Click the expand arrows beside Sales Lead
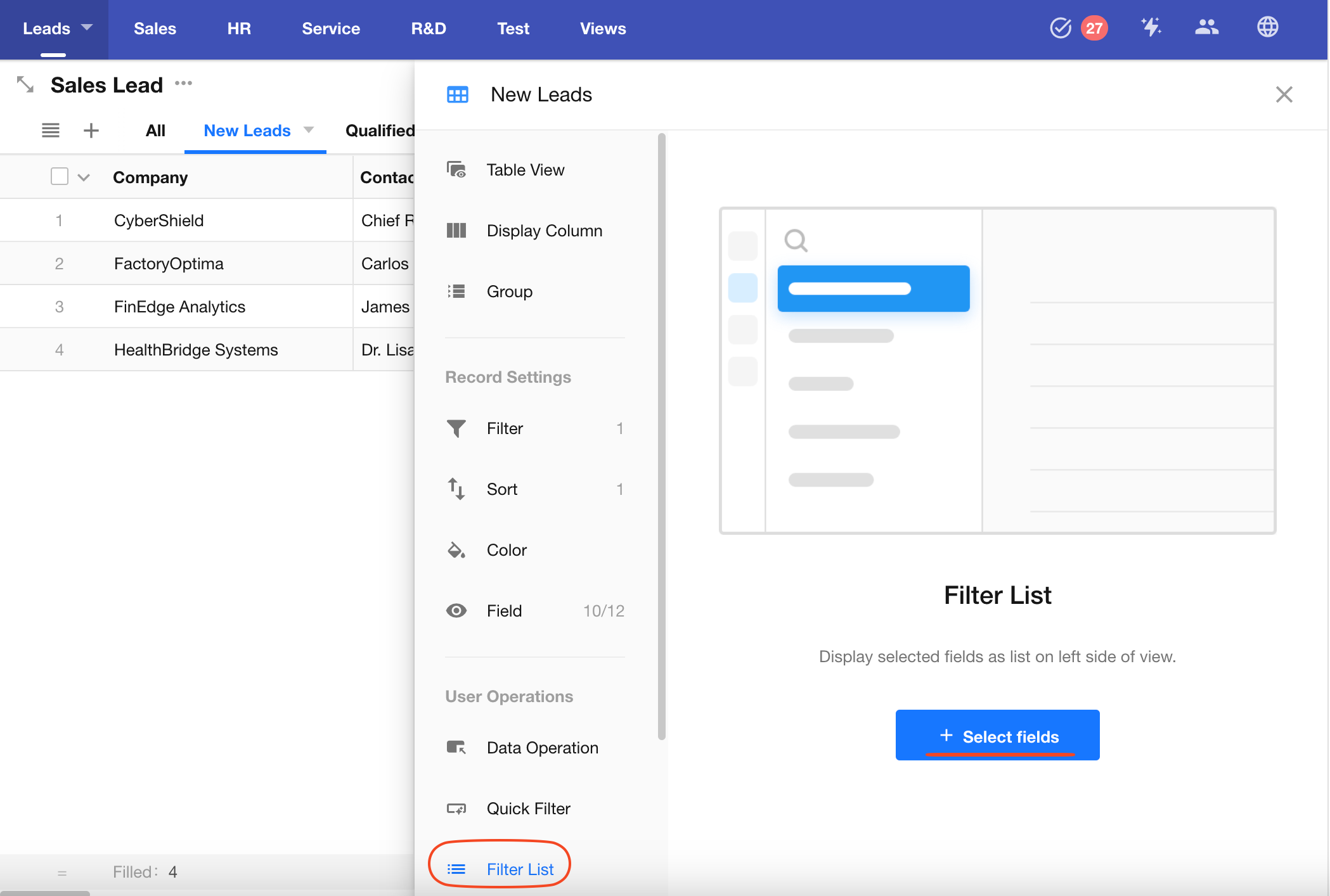This screenshot has height=896, width=1330. click(x=25, y=84)
